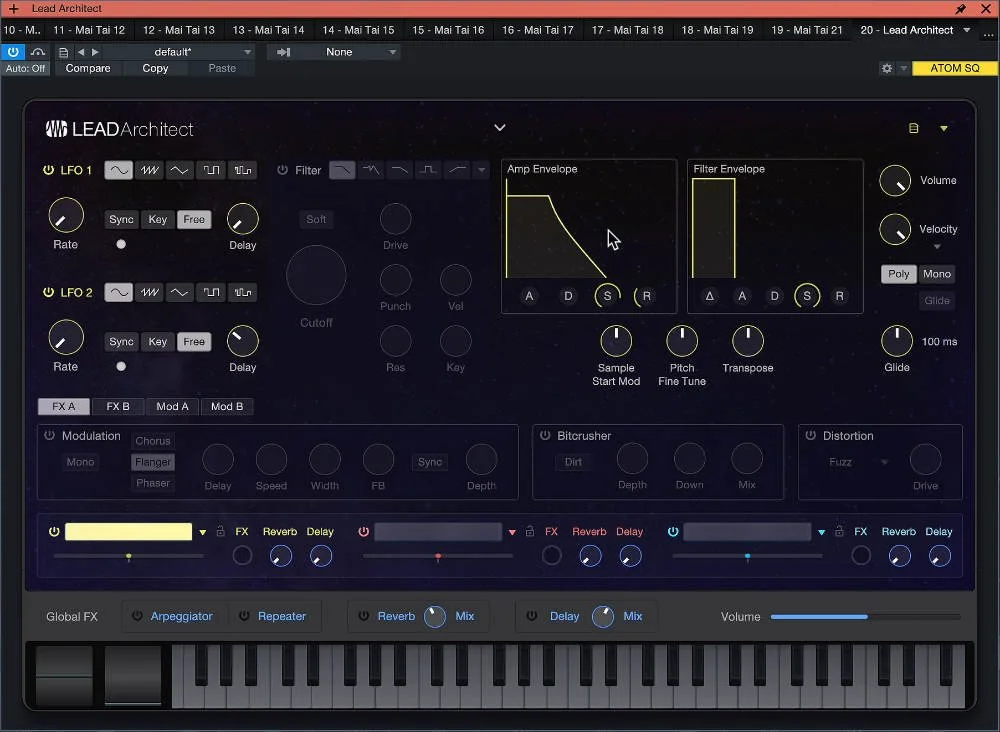Switch voice mode to Mono
The image size is (1000, 732).
pyautogui.click(x=936, y=274)
